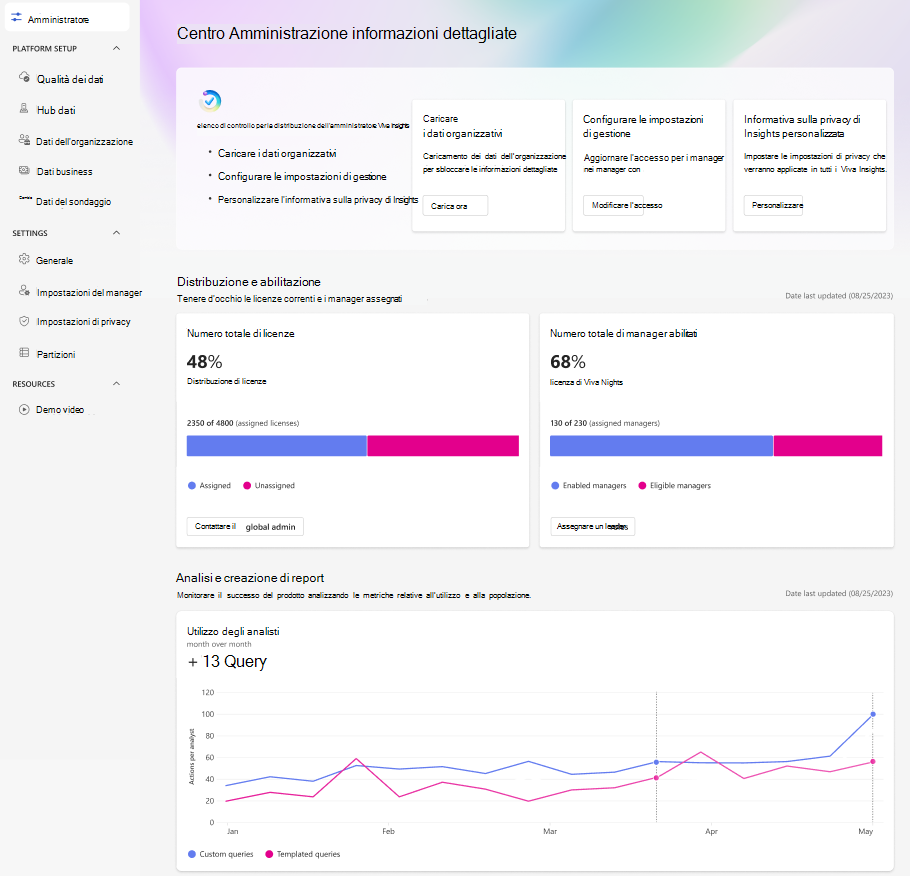Click the Dati business icon
This screenshot has height=876, width=910.
click(x=24, y=170)
